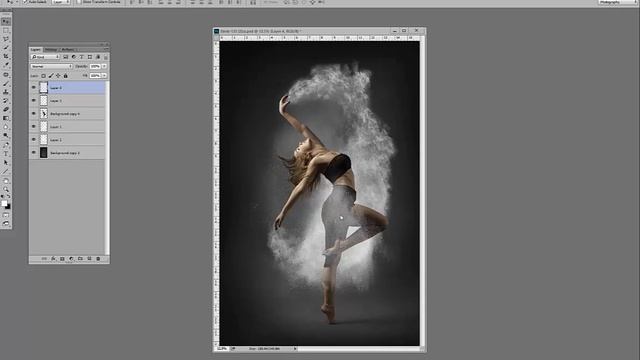Select the Hand tool

[x=6, y=181]
